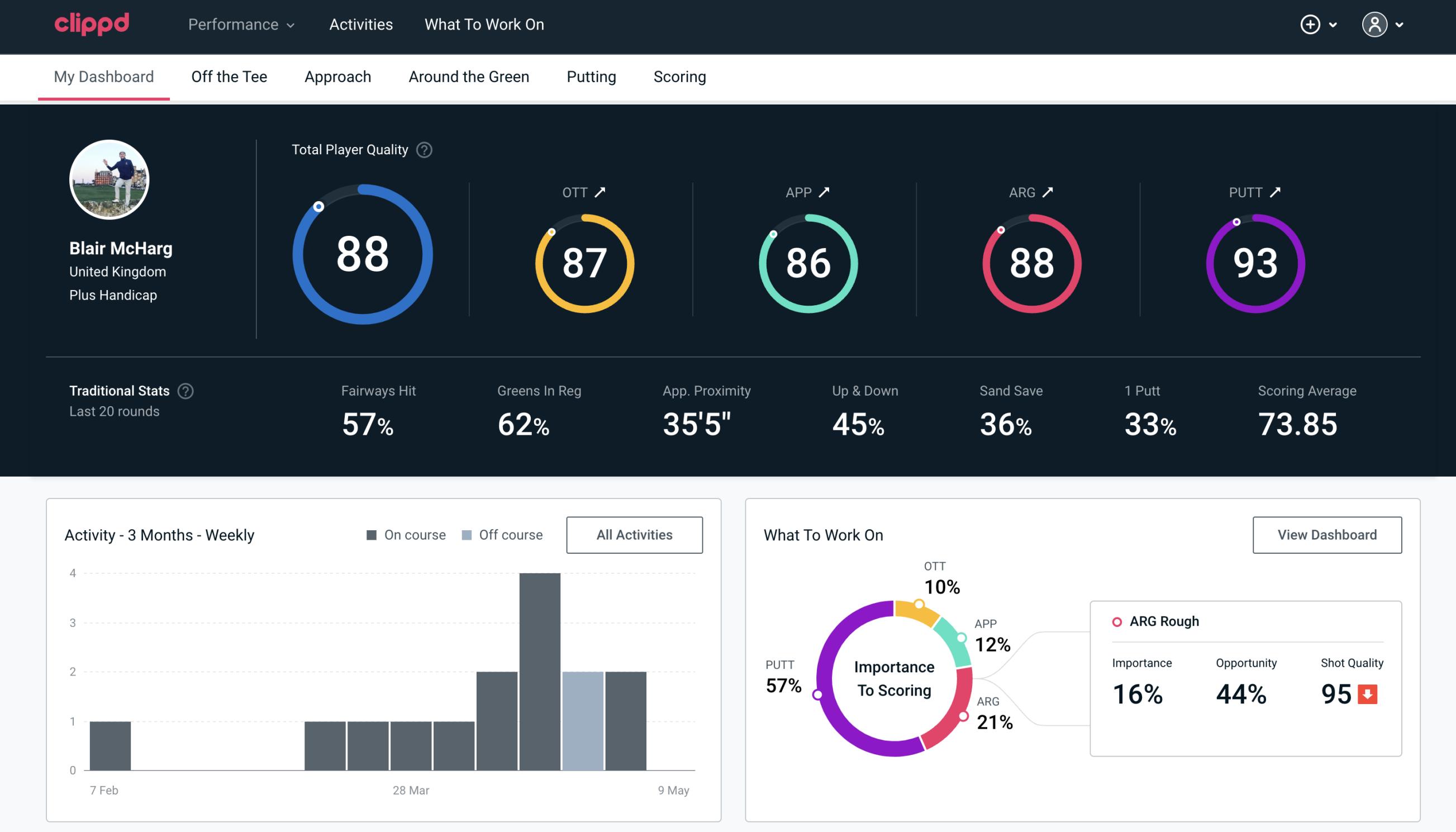The height and width of the screenshot is (832, 1456).
Task: Select the Scoring tab
Action: click(680, 76)
